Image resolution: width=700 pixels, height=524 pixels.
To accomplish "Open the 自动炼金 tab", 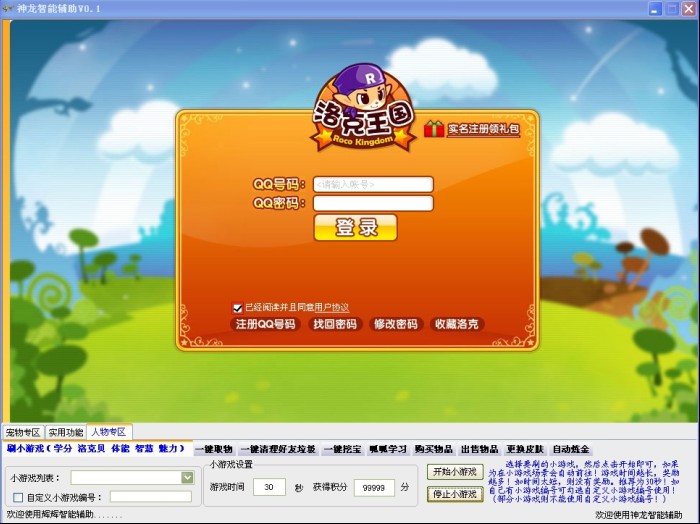I will (x=571, y=449).
